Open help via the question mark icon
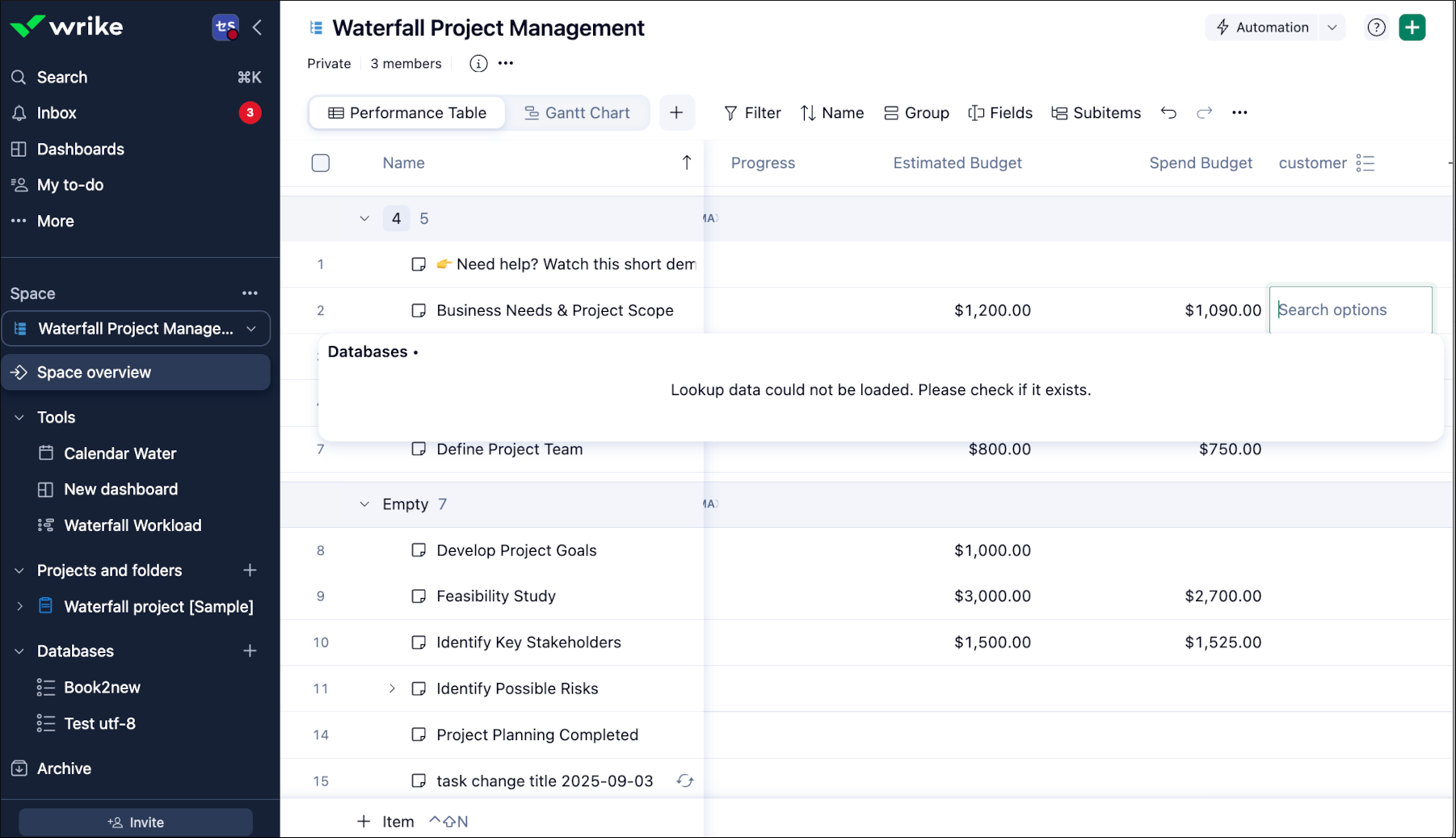 click(1376, 27)
